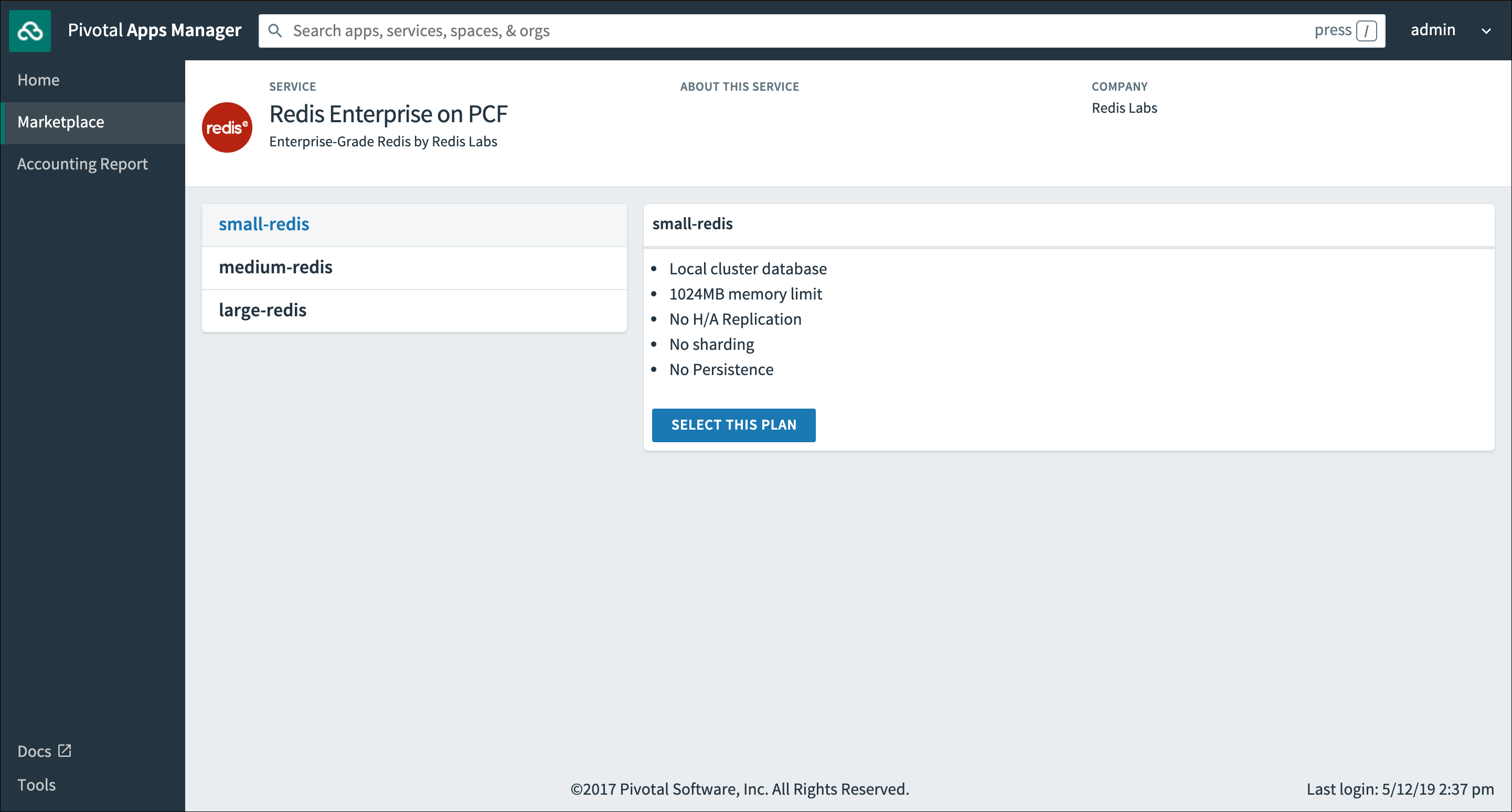Focus the search apps and services field
1512x812 pixels.
point(763,30)
